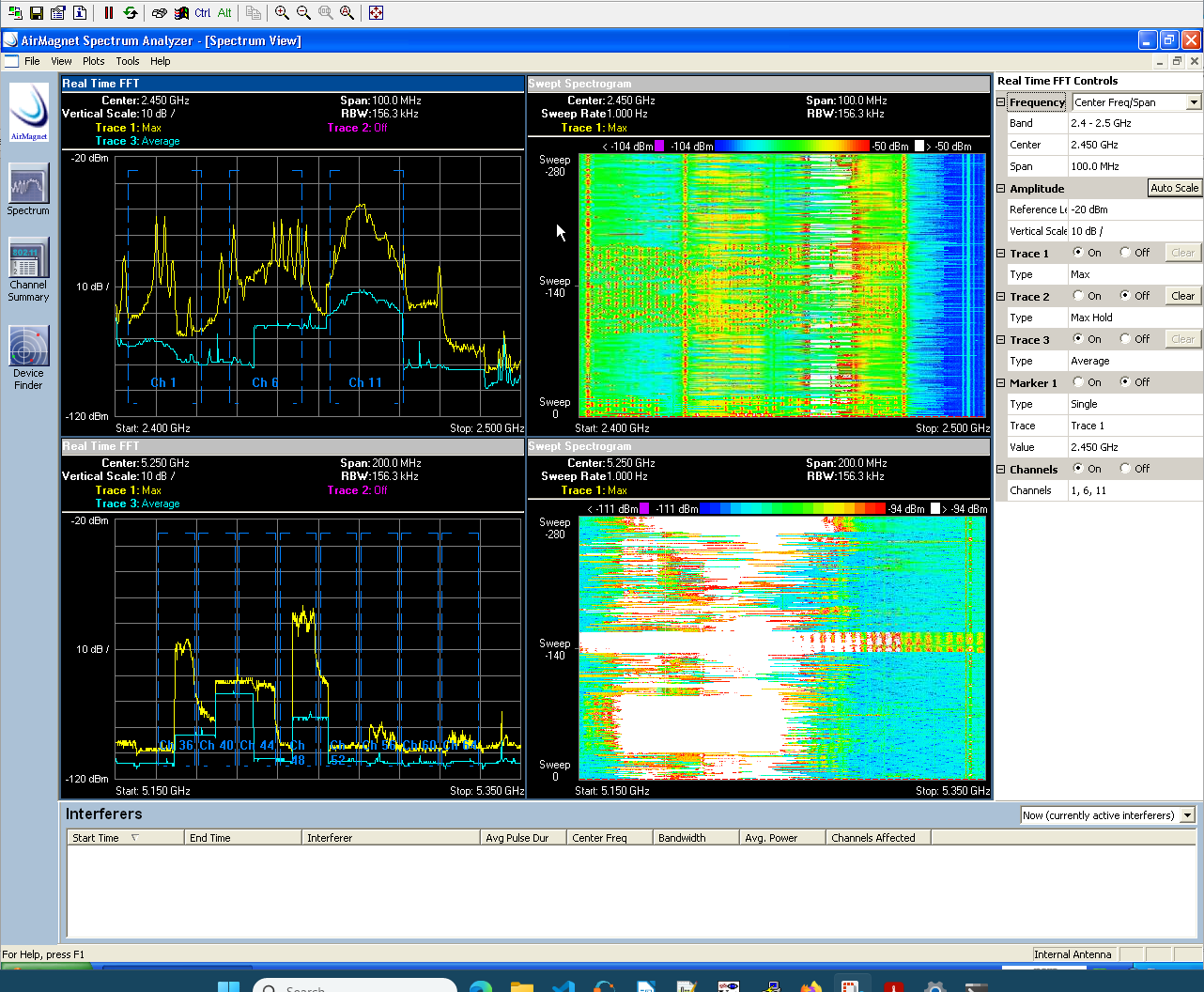Click white swatch beside -50 dBm
This screenshot has width=1204, height=992.
(x=918, y=146)
